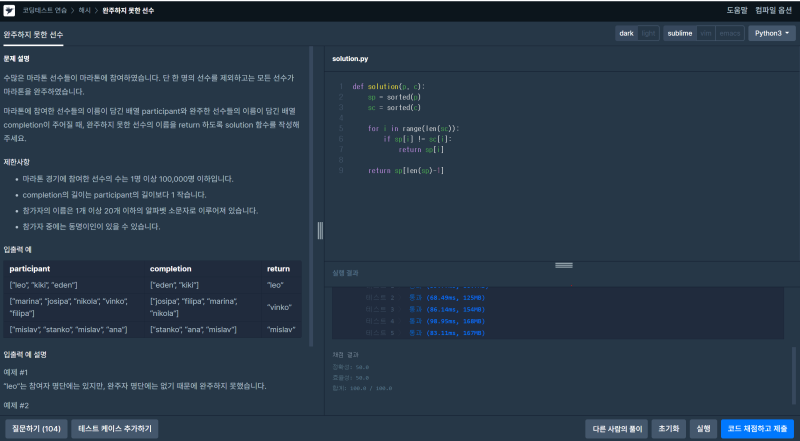Click return cell "mislav"
The width and height of the screenshot is (800, 441).
pos(281,330)
